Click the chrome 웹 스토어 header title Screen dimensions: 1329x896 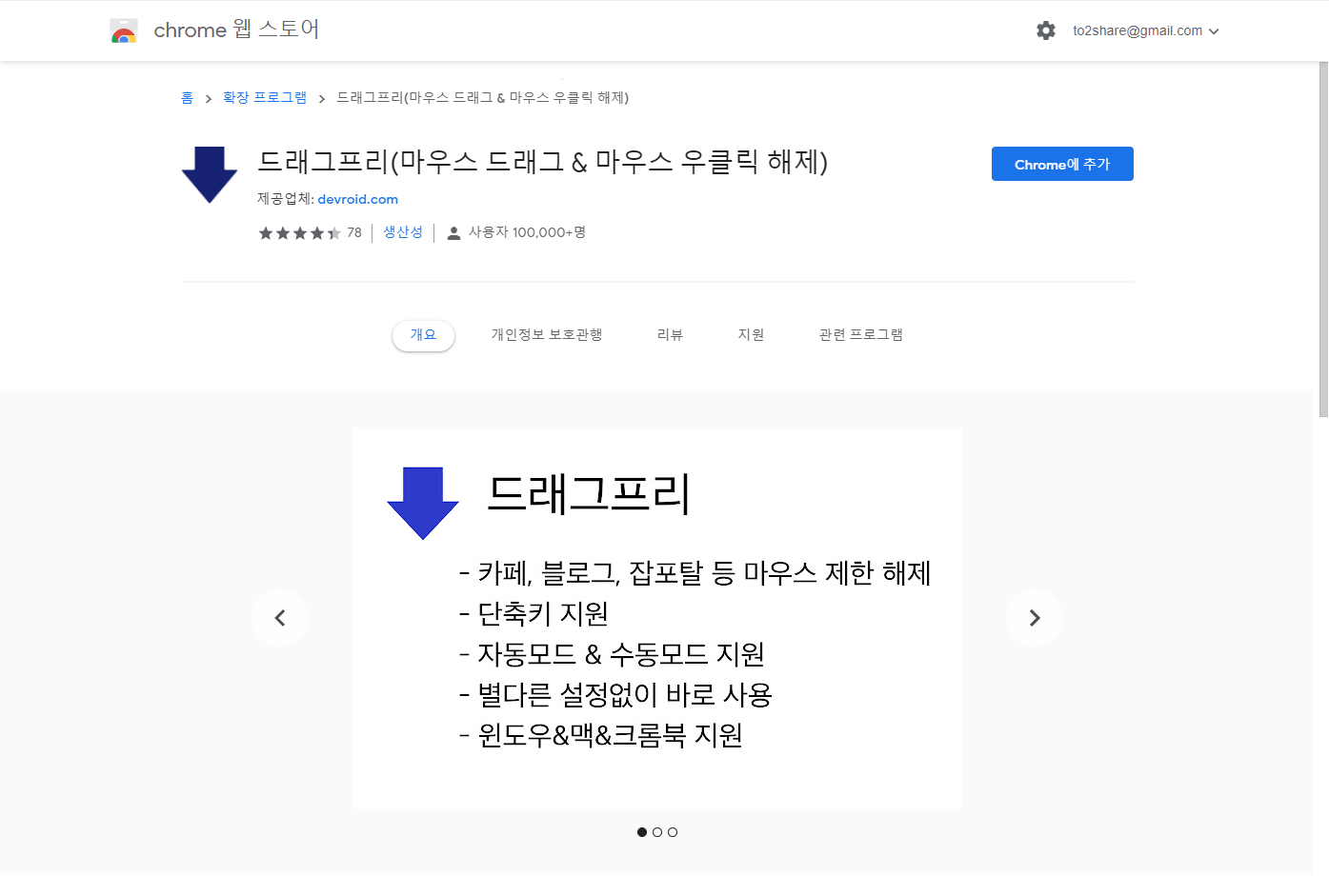pos(236,30)
